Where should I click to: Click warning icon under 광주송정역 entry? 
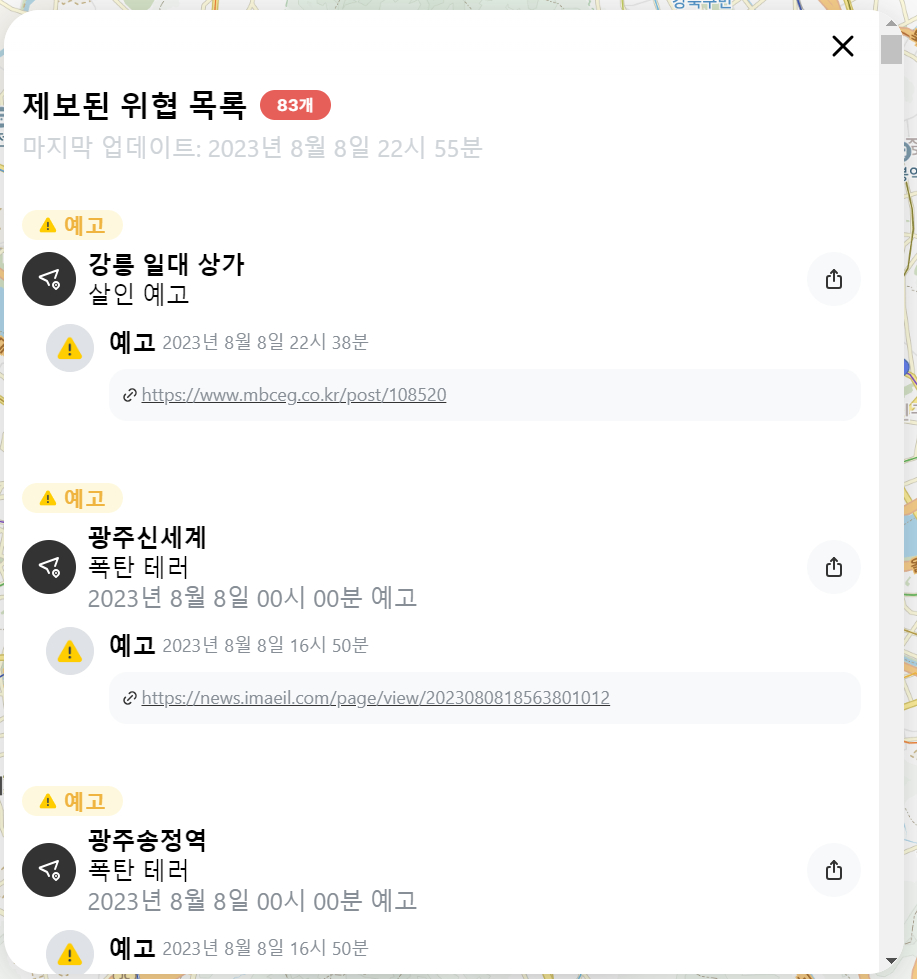[70, 954]
